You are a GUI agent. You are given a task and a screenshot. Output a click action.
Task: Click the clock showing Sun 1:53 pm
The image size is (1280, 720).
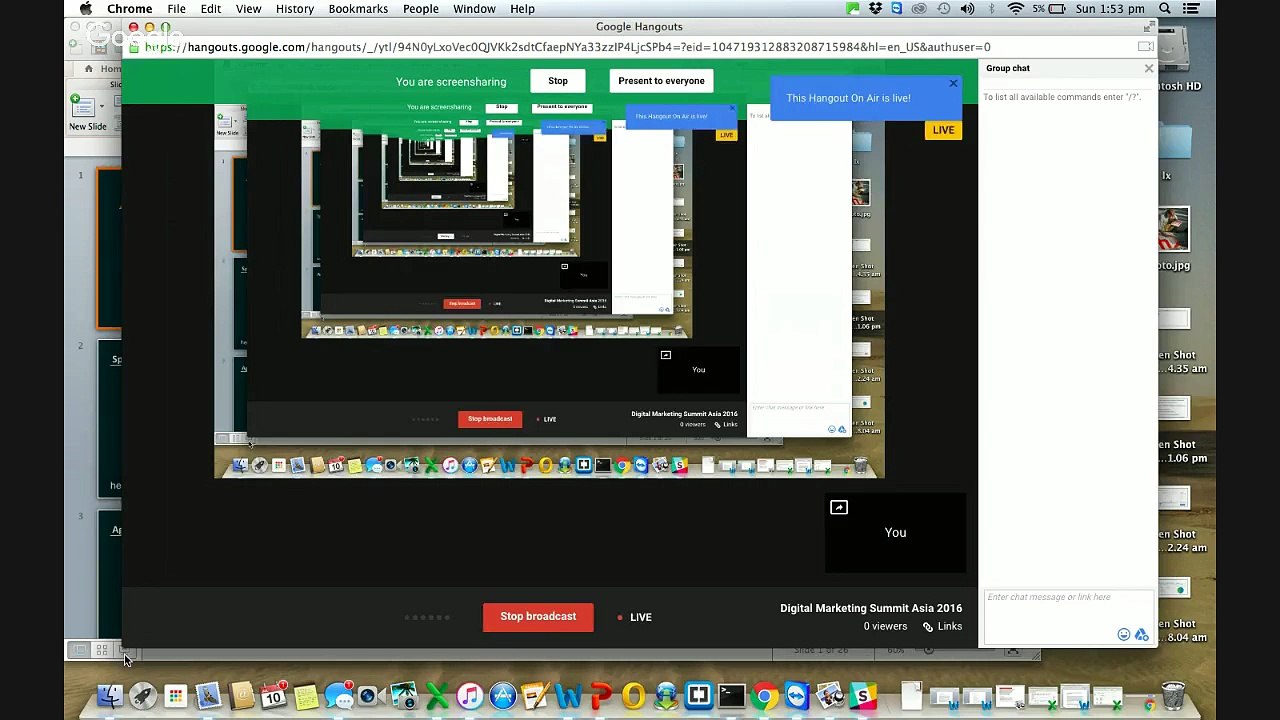coord(1110,9)
